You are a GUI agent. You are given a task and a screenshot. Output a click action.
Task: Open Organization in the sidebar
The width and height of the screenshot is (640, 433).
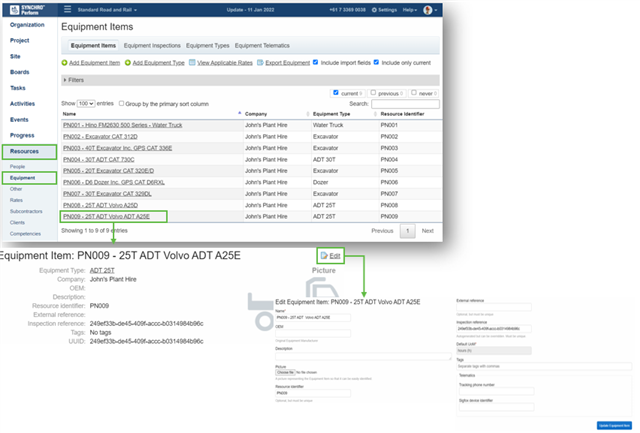coord(27,25)
